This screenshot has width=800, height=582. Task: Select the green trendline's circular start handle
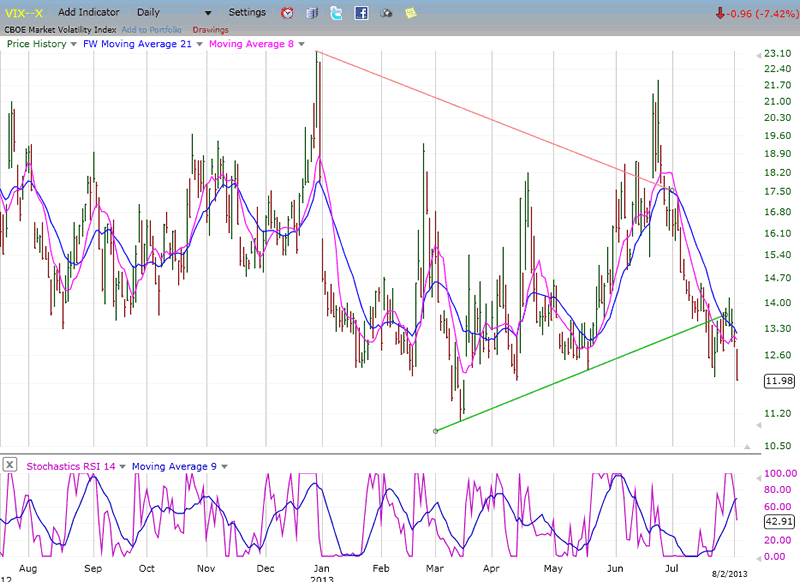435,431
